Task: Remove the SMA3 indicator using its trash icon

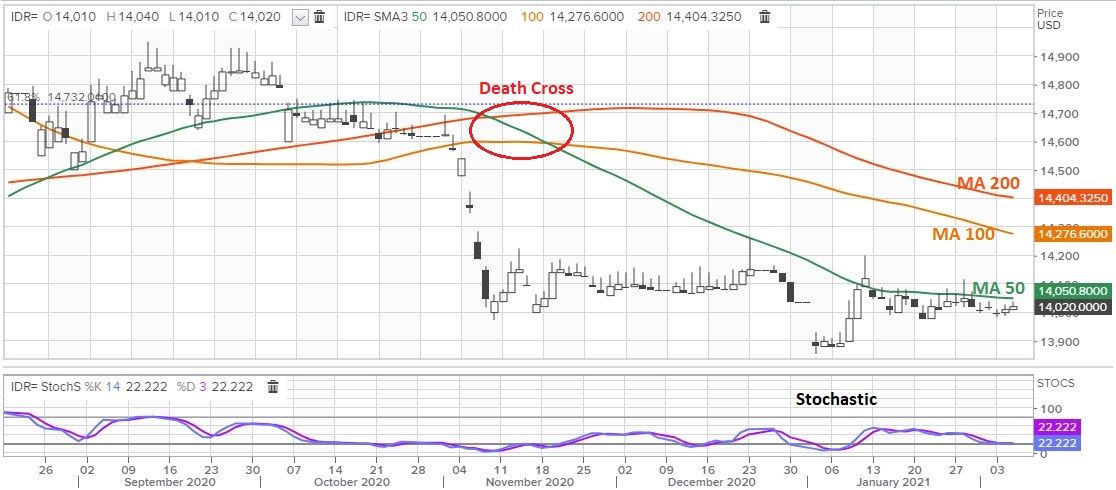Action: pyautogui.click(x=764, y=17)
